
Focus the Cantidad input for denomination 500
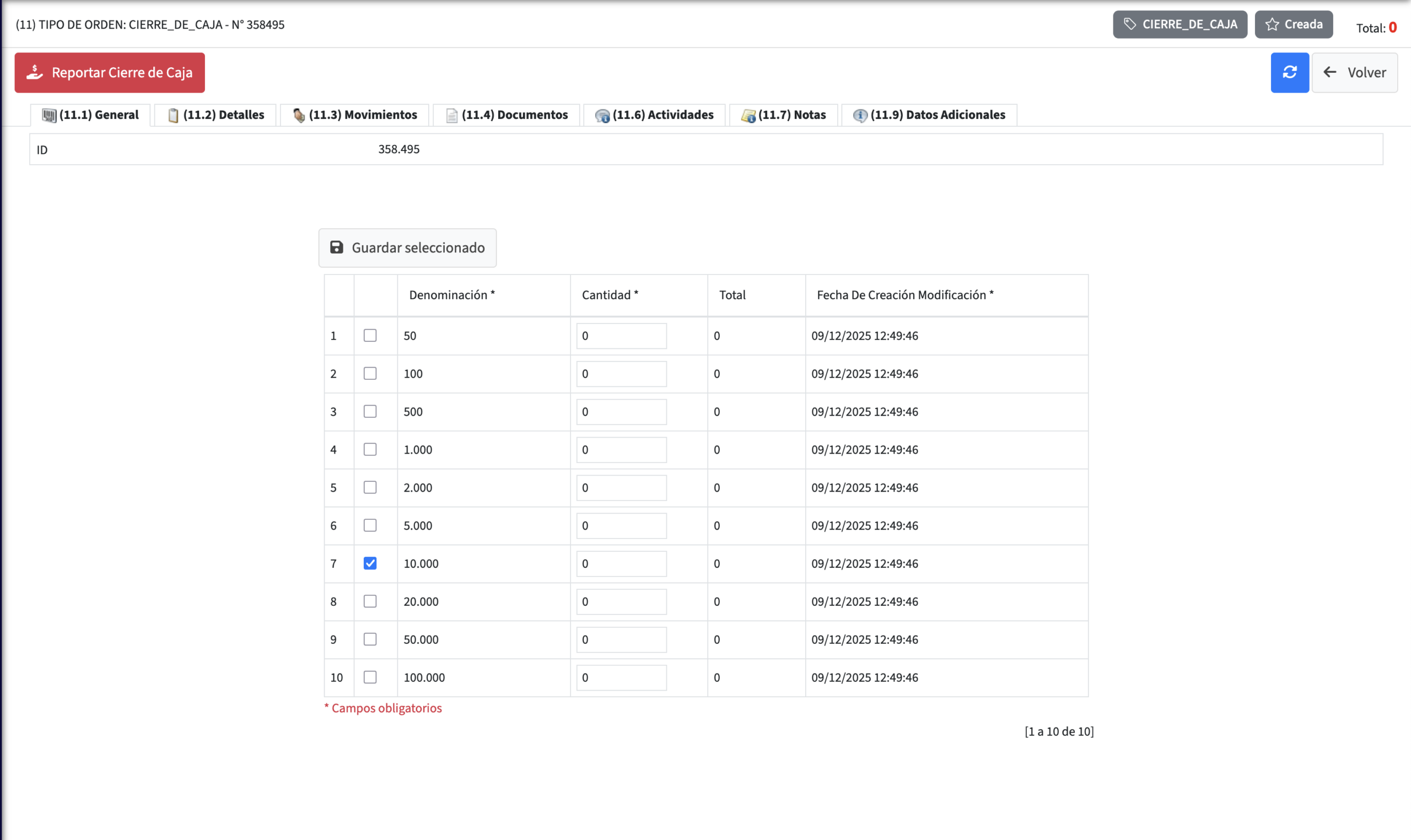[621, 412]
